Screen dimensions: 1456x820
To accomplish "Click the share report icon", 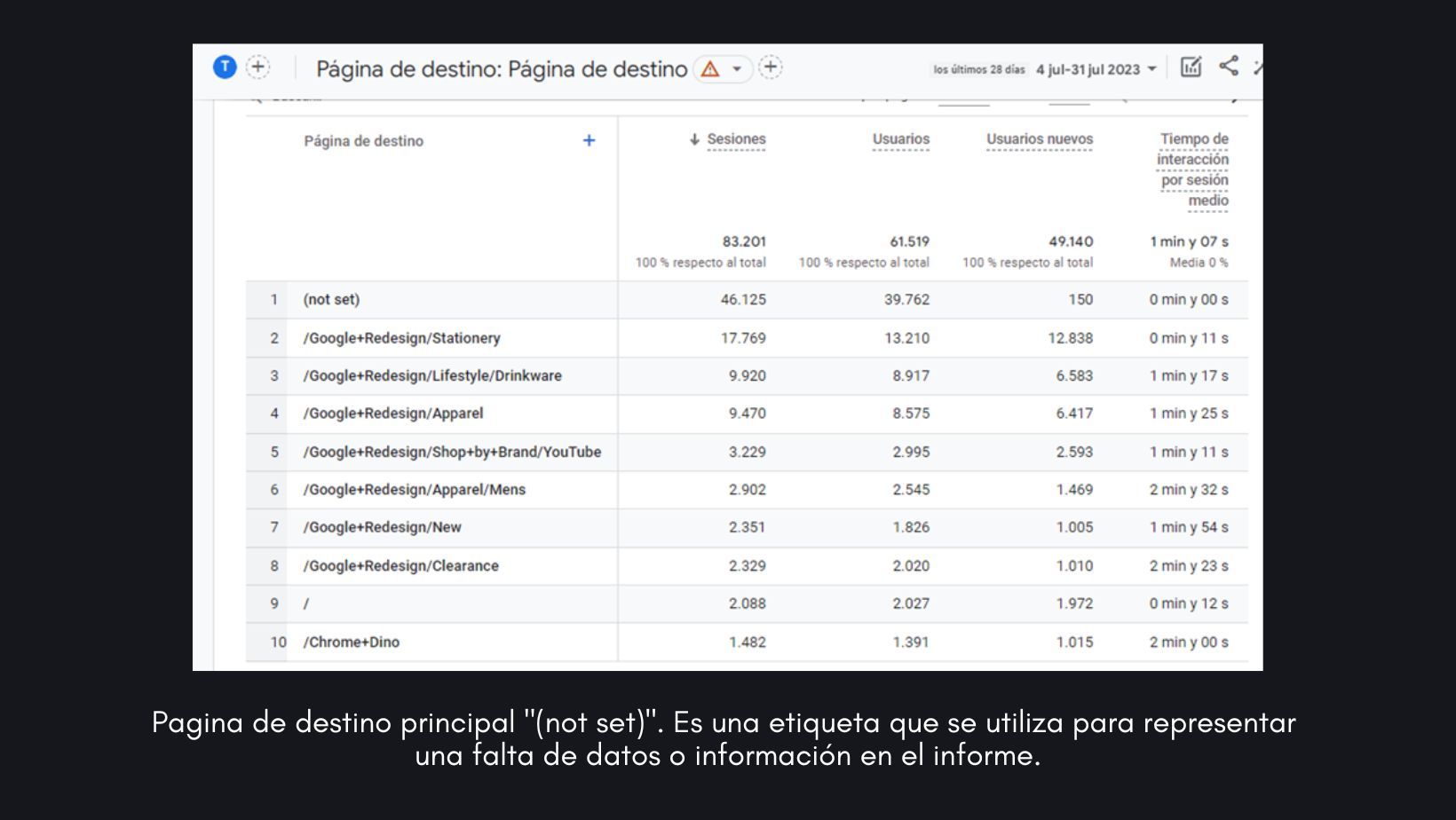I will 1229,67.
